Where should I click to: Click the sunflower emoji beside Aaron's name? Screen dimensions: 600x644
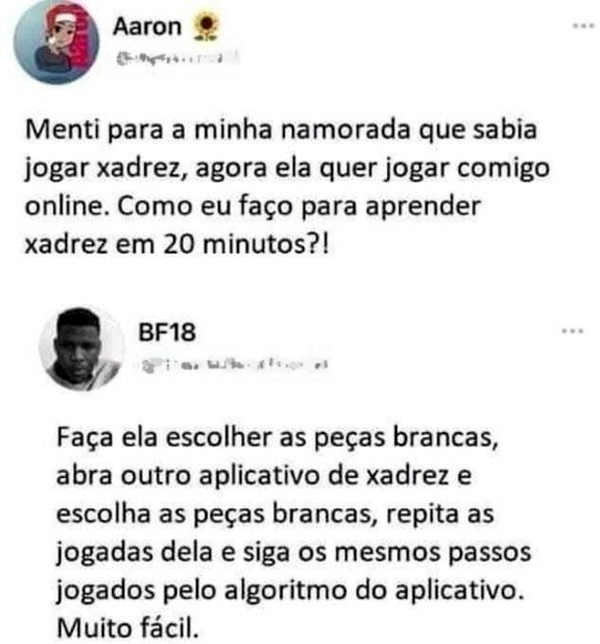(x=206, y=26)
